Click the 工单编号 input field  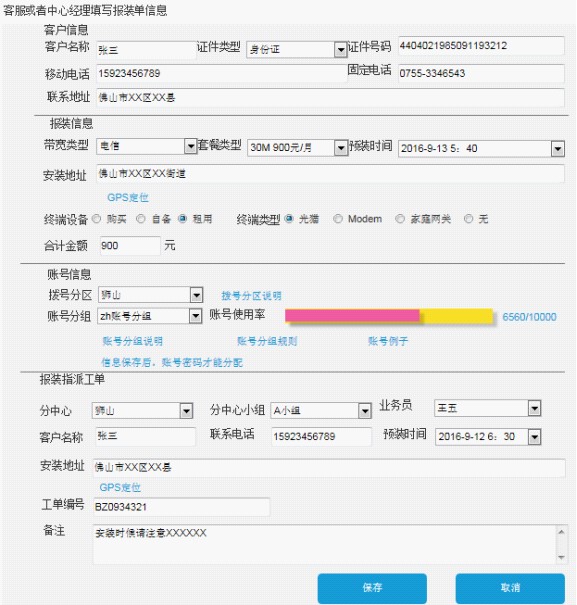[x=181, y=507]
